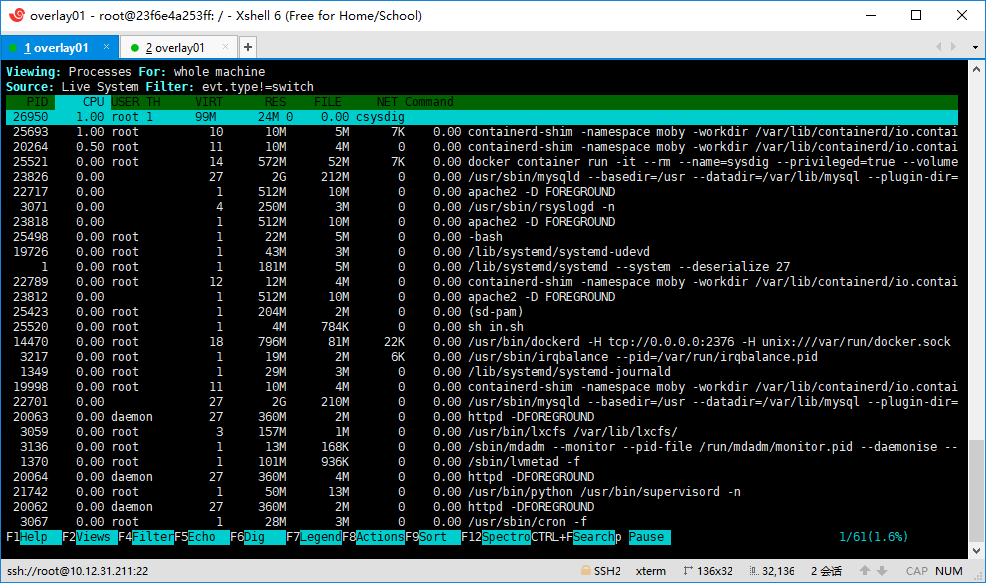The width and height of the screenshot is (986, 583).
Task: Close the '1 overlay01' tab
Action: pos(106,47)
